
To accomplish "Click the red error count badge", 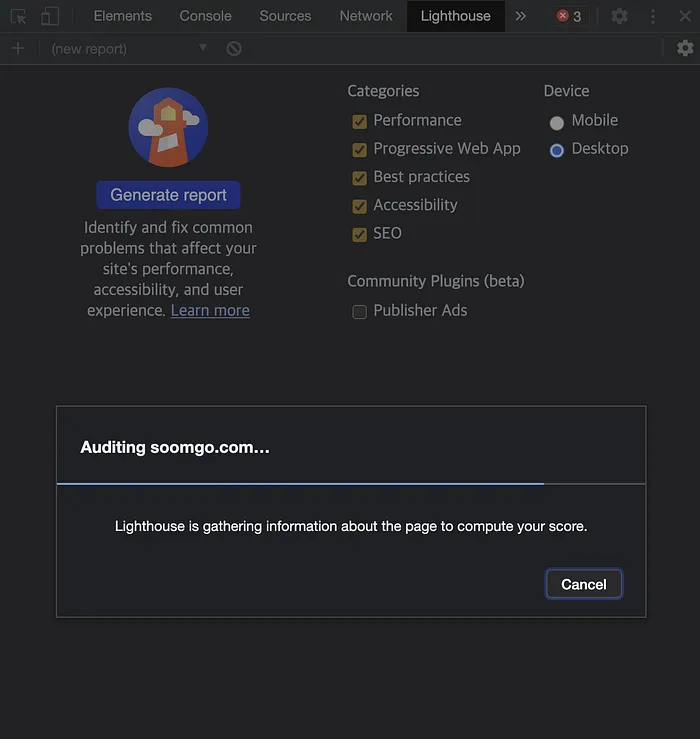I will pyautogui.click(x=569, y=16).
